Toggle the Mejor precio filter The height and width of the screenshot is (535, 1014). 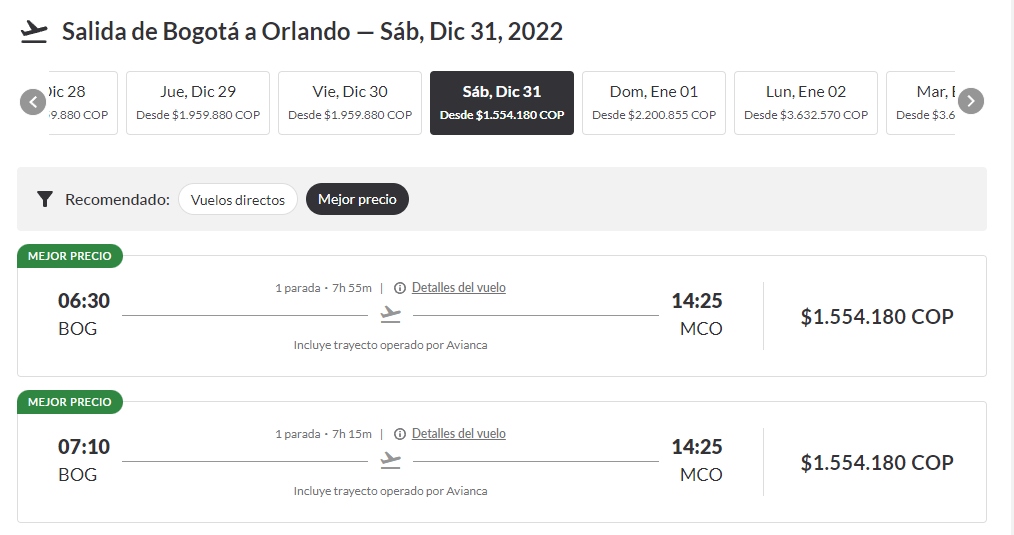tap(357, 199)
